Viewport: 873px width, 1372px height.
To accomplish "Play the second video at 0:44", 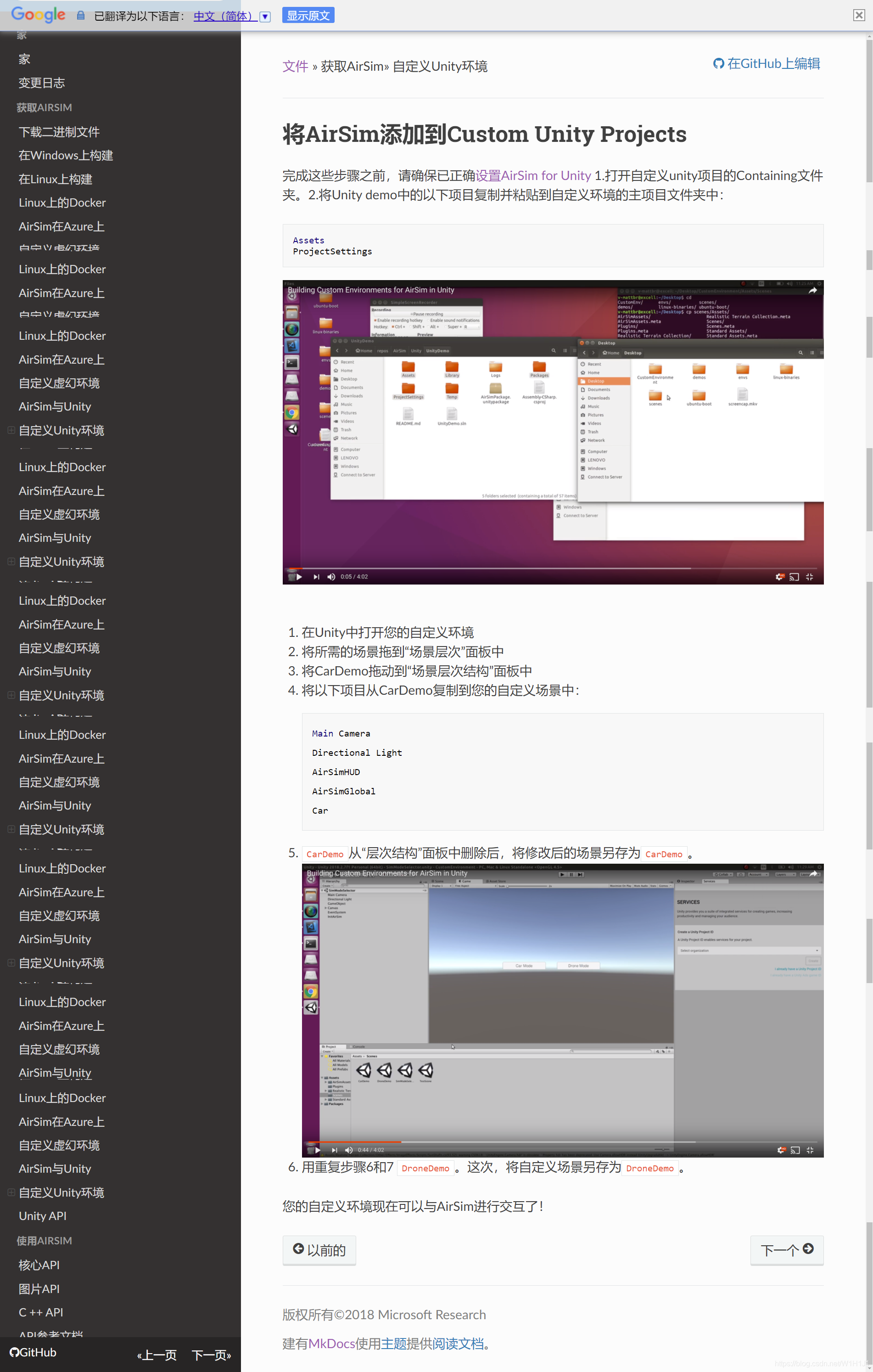I will [x=317, y=1150].
